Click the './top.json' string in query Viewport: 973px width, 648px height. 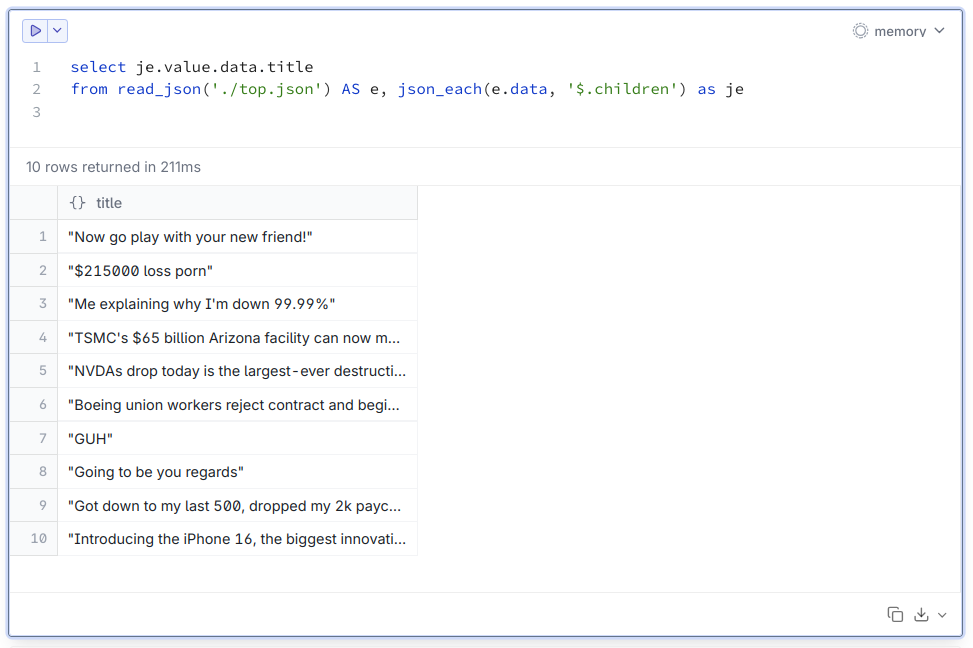[x=266, y=89]
